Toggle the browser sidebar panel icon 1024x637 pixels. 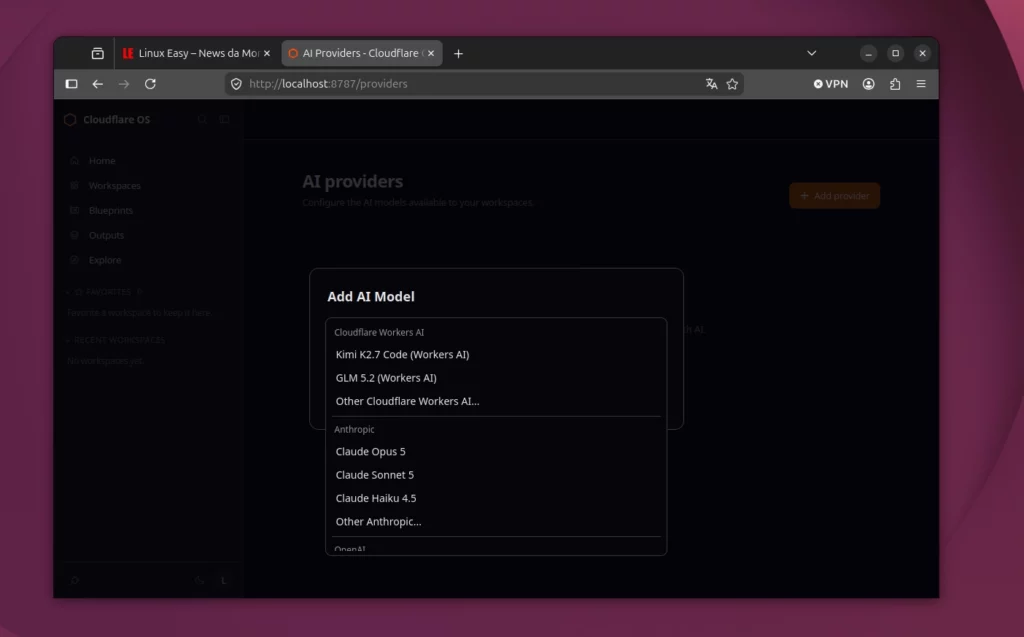point(72,84)
